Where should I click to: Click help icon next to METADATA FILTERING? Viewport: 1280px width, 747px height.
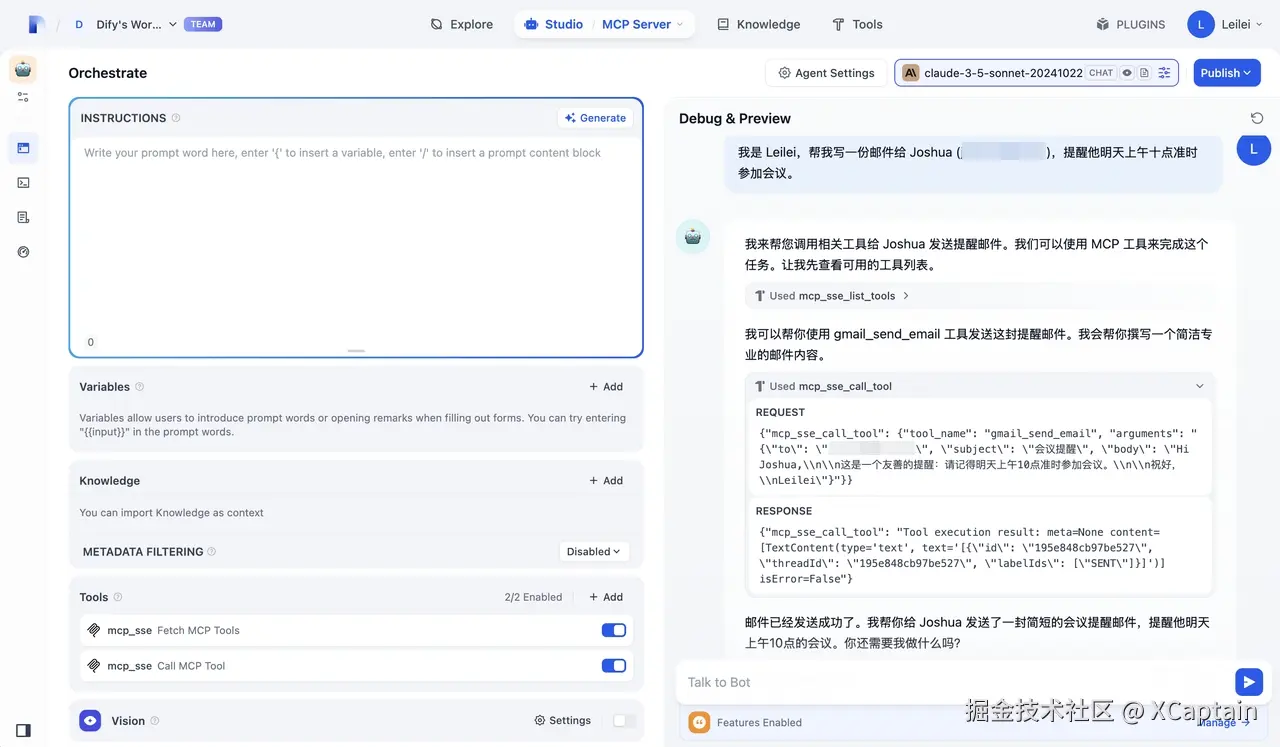click(x=211, y=552)
